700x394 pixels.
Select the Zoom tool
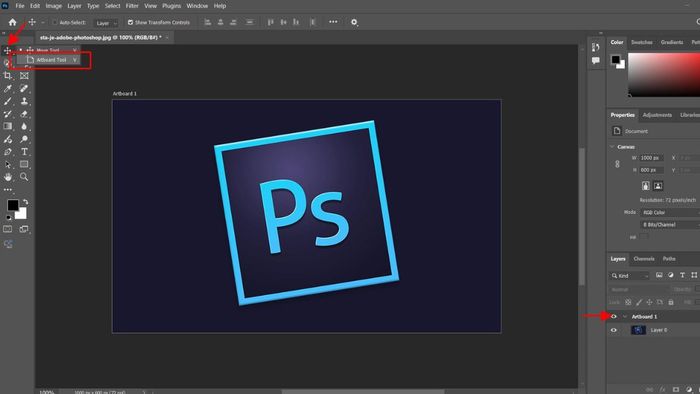pos(24,177)
